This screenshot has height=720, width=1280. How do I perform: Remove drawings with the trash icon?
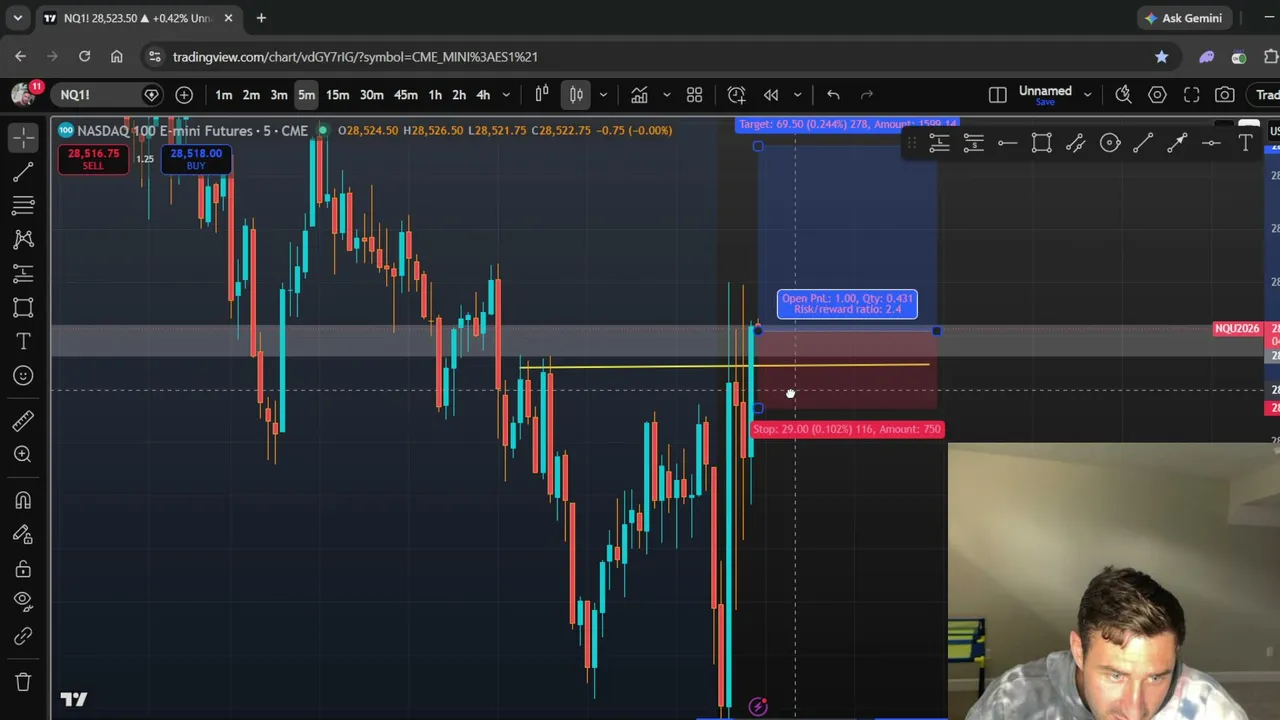pyautogui.click(x=23, y=682)
